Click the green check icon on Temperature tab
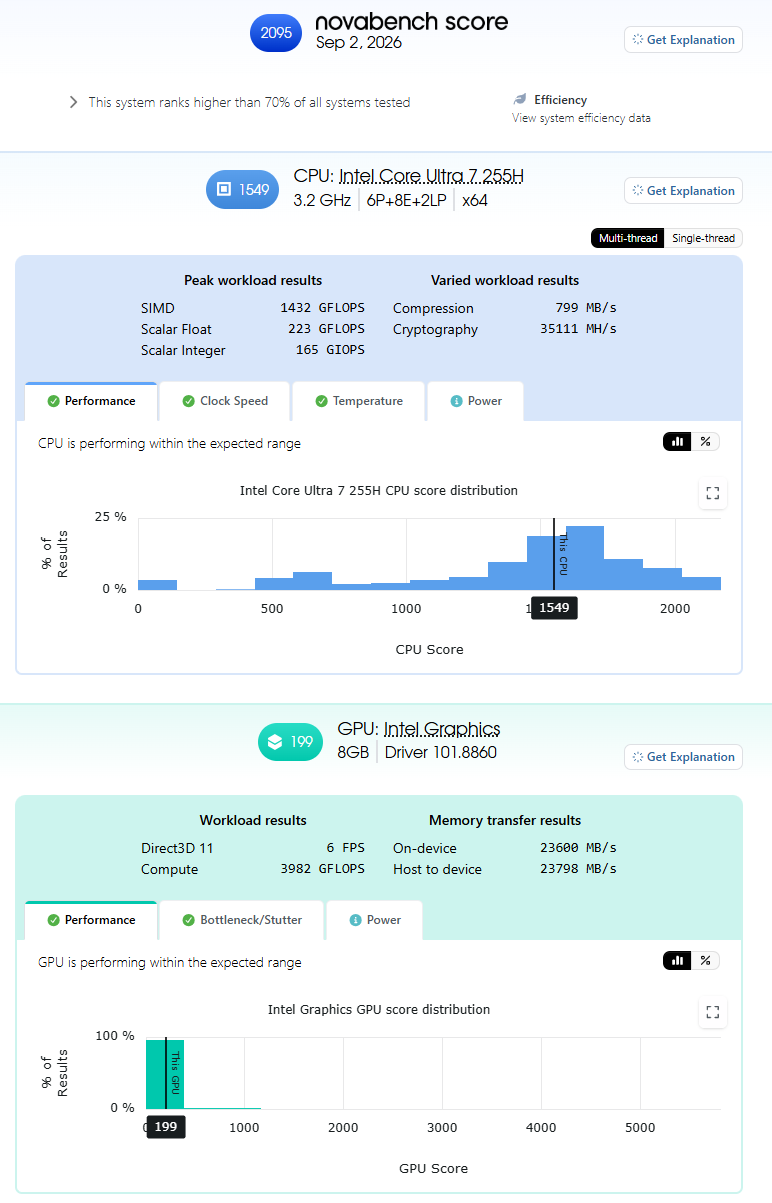This screenshot has height=1203, width=772. 321,401
